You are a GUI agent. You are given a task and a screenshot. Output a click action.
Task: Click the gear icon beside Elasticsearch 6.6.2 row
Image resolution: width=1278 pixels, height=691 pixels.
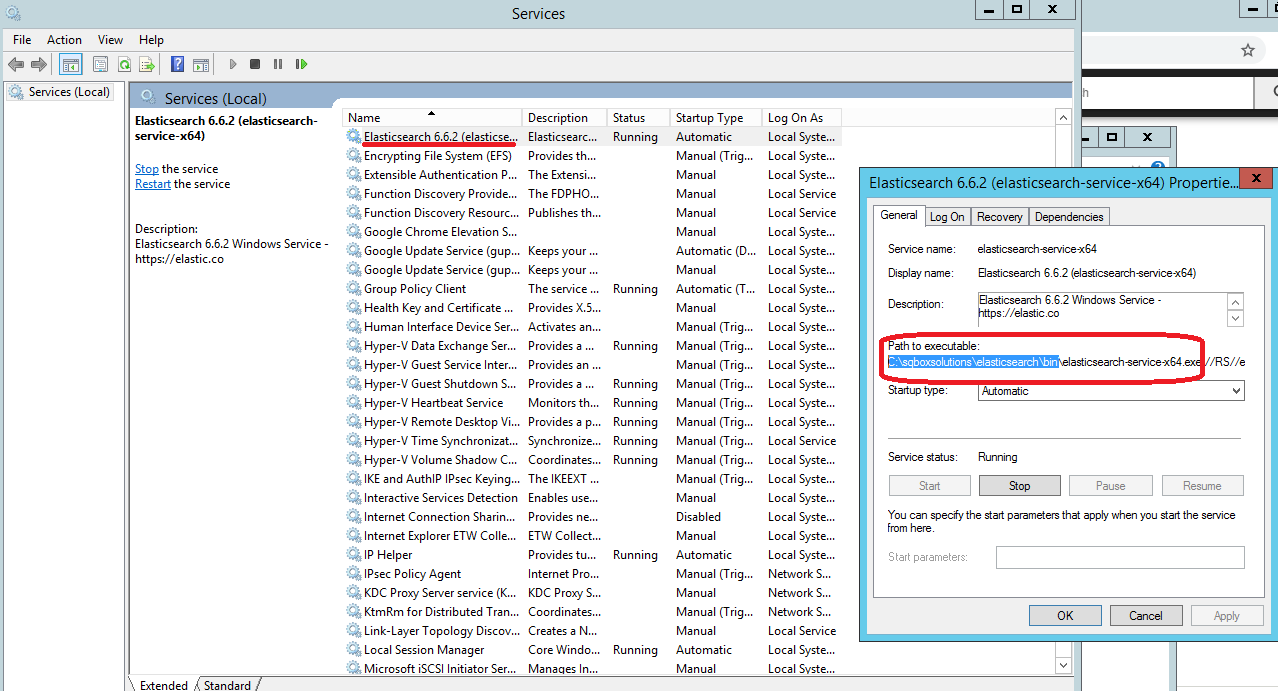[x=354, y=136]
